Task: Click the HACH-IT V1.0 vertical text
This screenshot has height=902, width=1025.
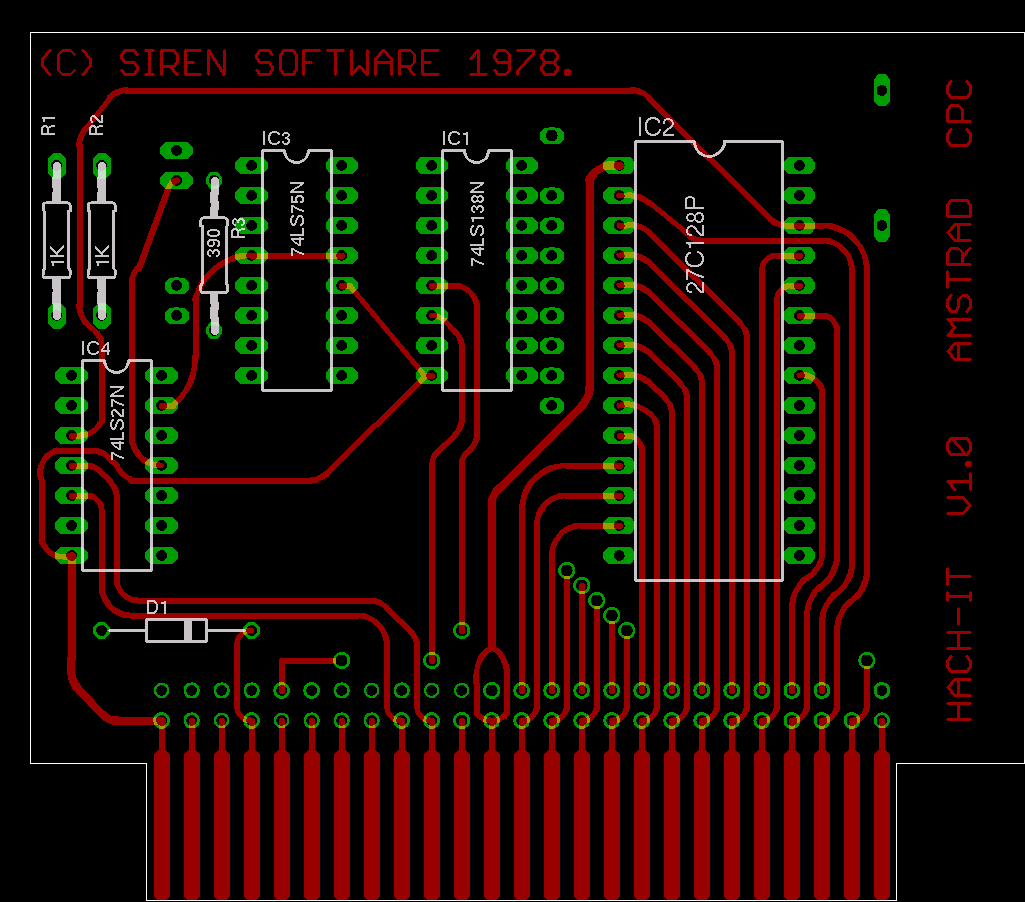Action: point(959,578)
